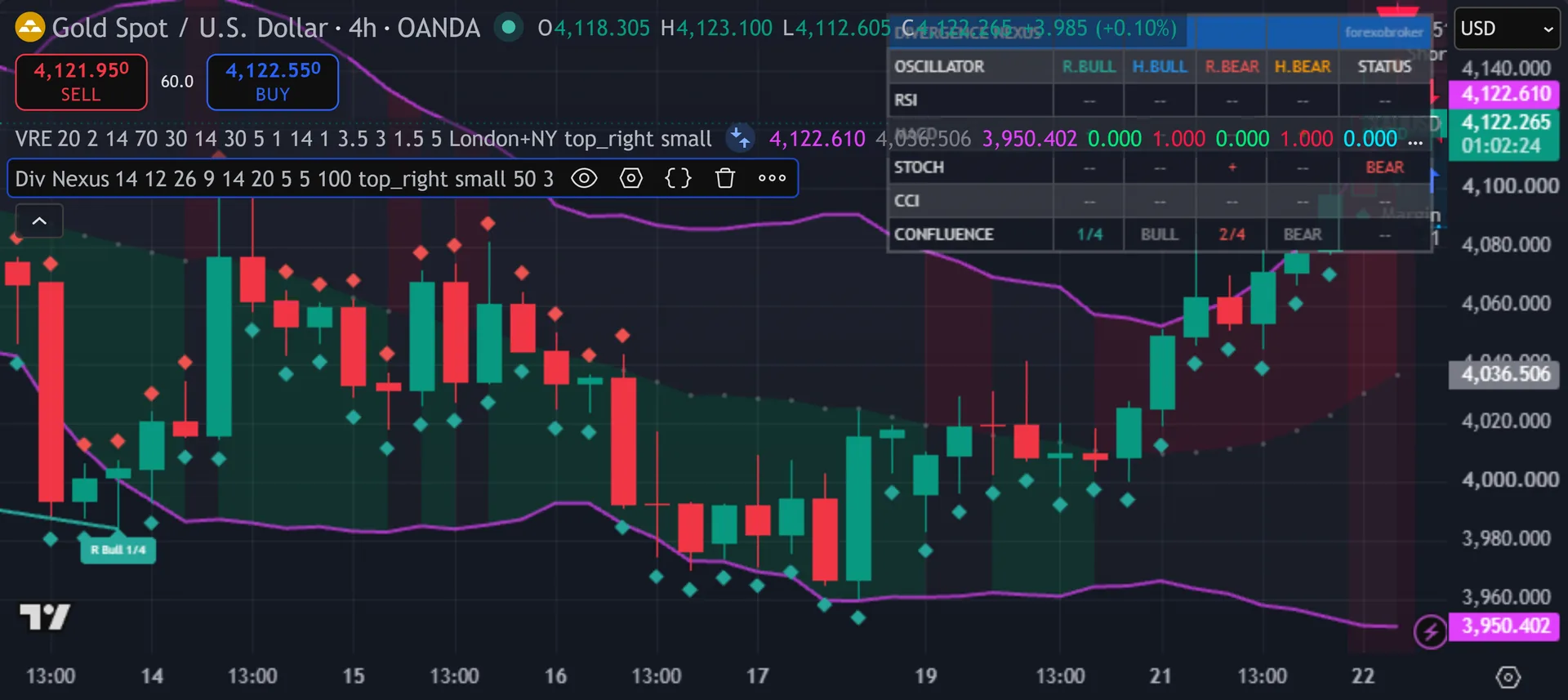This screenshot has height=700, width=1568.
Task: Click the VRE indicator blue arrows icon
Action: 740,138
